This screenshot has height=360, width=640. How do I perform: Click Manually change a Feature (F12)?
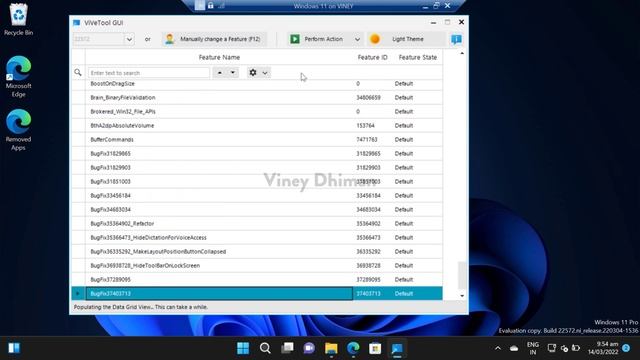point(215,39)
